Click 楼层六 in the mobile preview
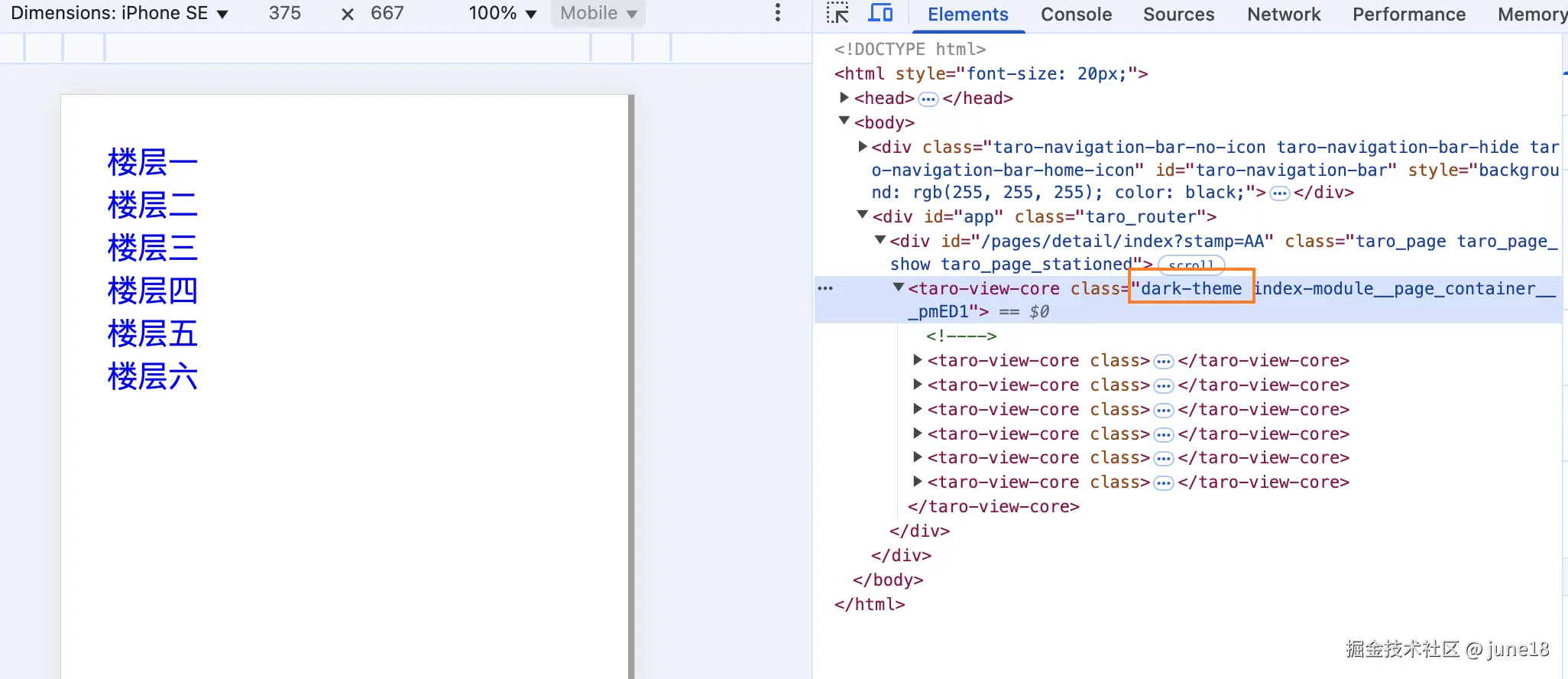This screenshot has height=679, width=1568. [153, 376]
